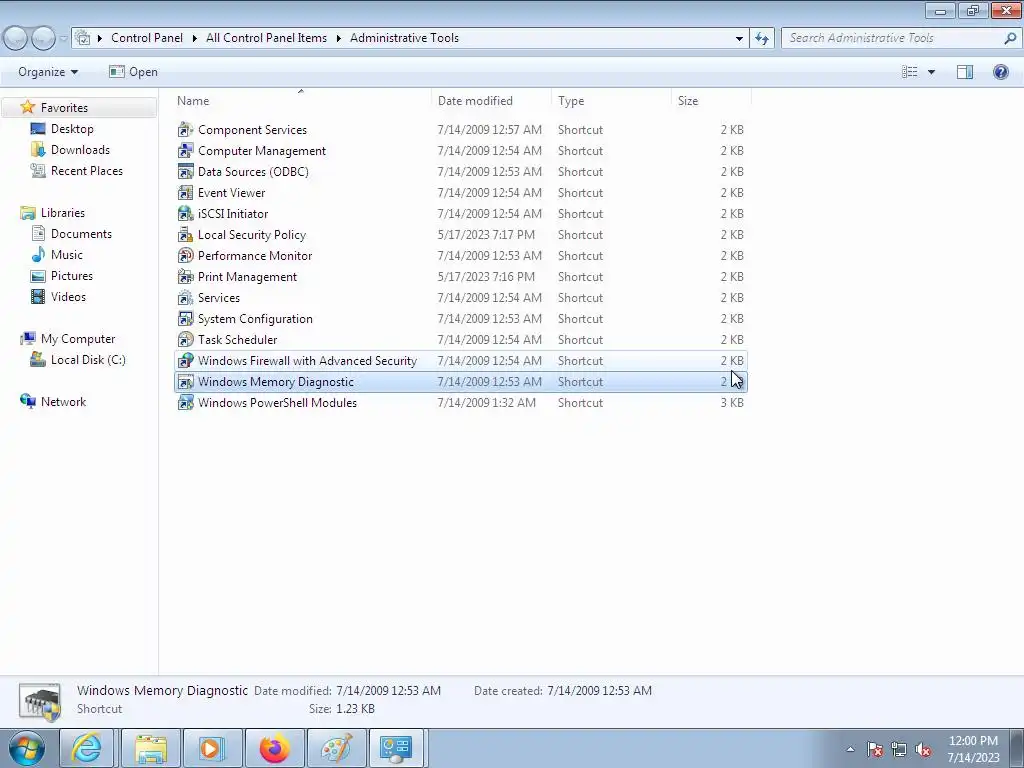Viewport: 1024px width, 768px height.
Task: Click the iSCSI Initiator icon
Action: point(185,214)
